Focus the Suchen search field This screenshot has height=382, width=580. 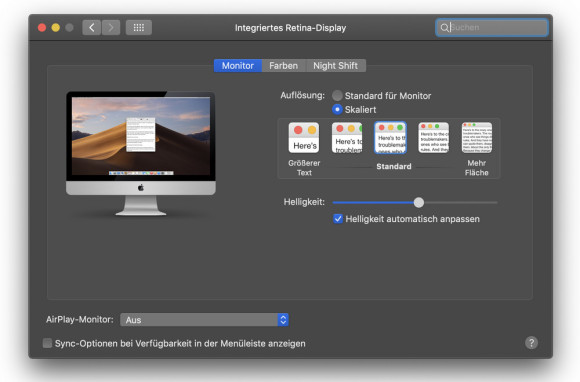492,27
